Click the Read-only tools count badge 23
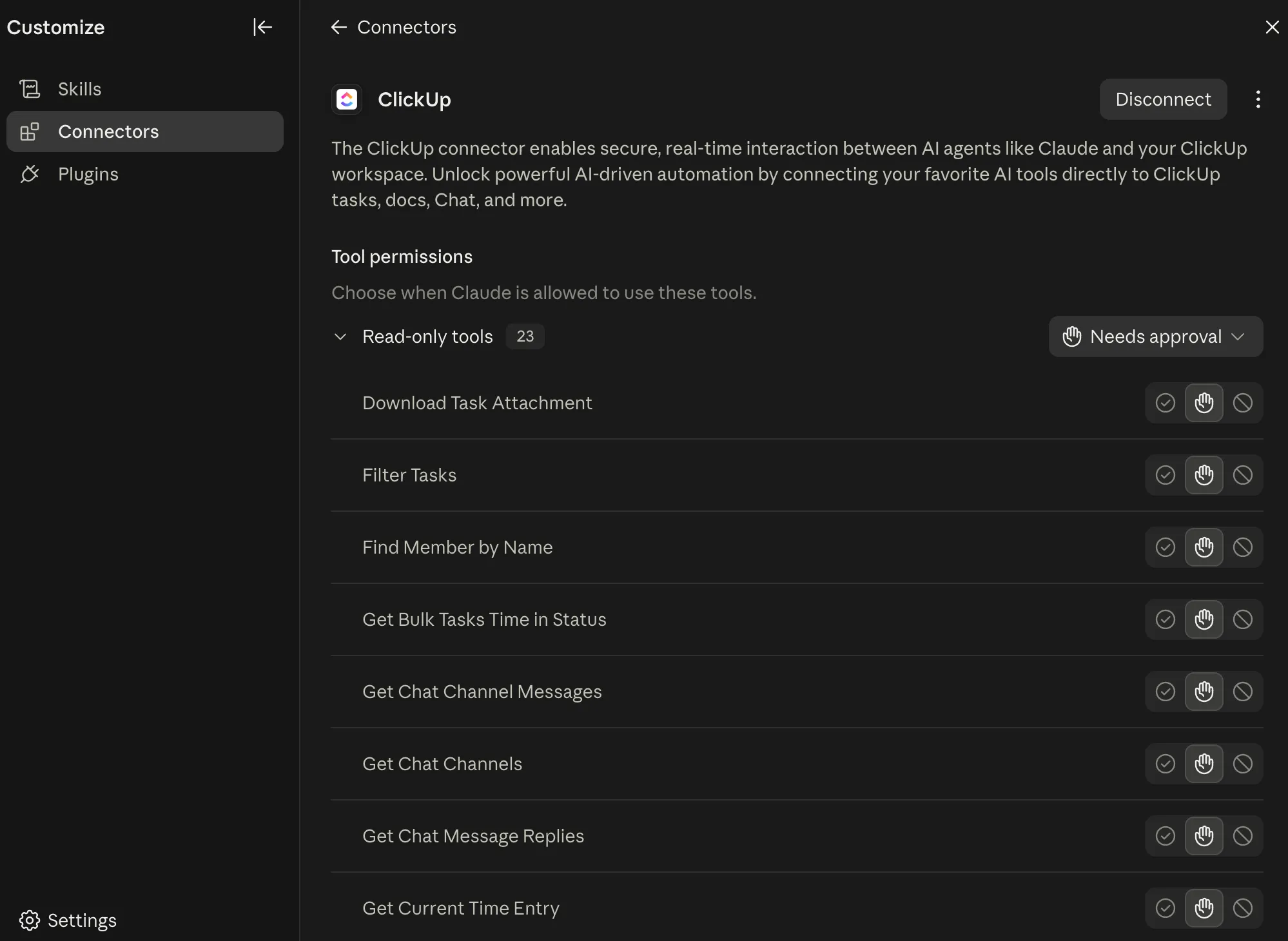This screenshot has height=941, width=1288. (x=525, y=336)
